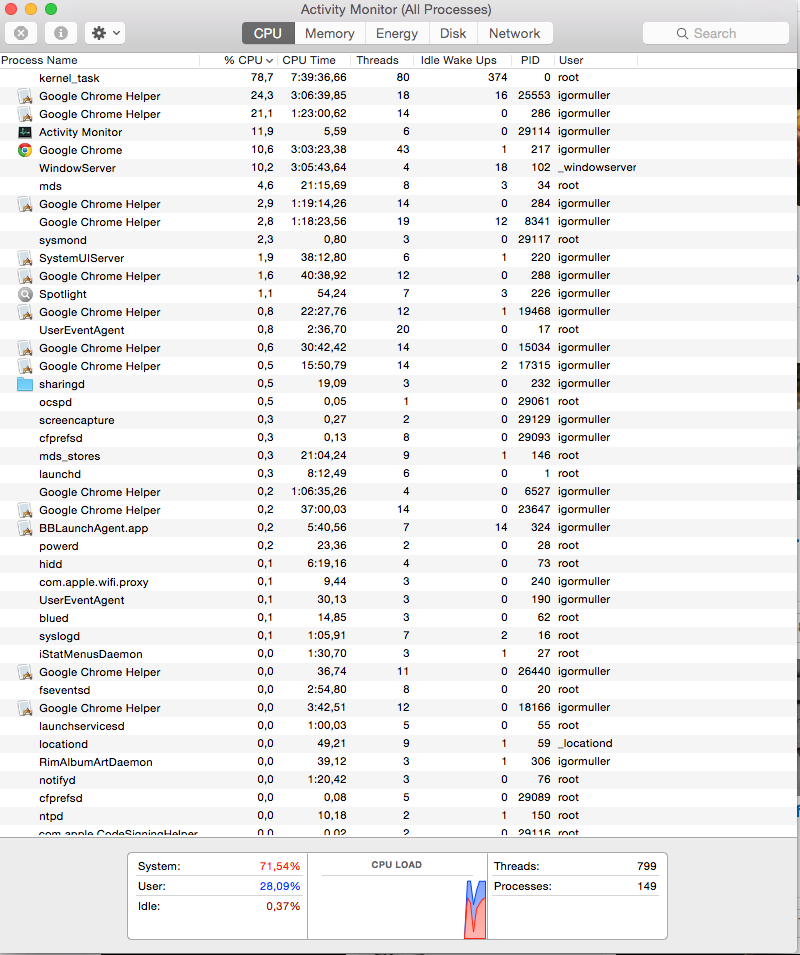Viewport: 800px width, 955px height.
Task: Open the gear action menu
Action: pyautogui.click(x=105, y=33)
